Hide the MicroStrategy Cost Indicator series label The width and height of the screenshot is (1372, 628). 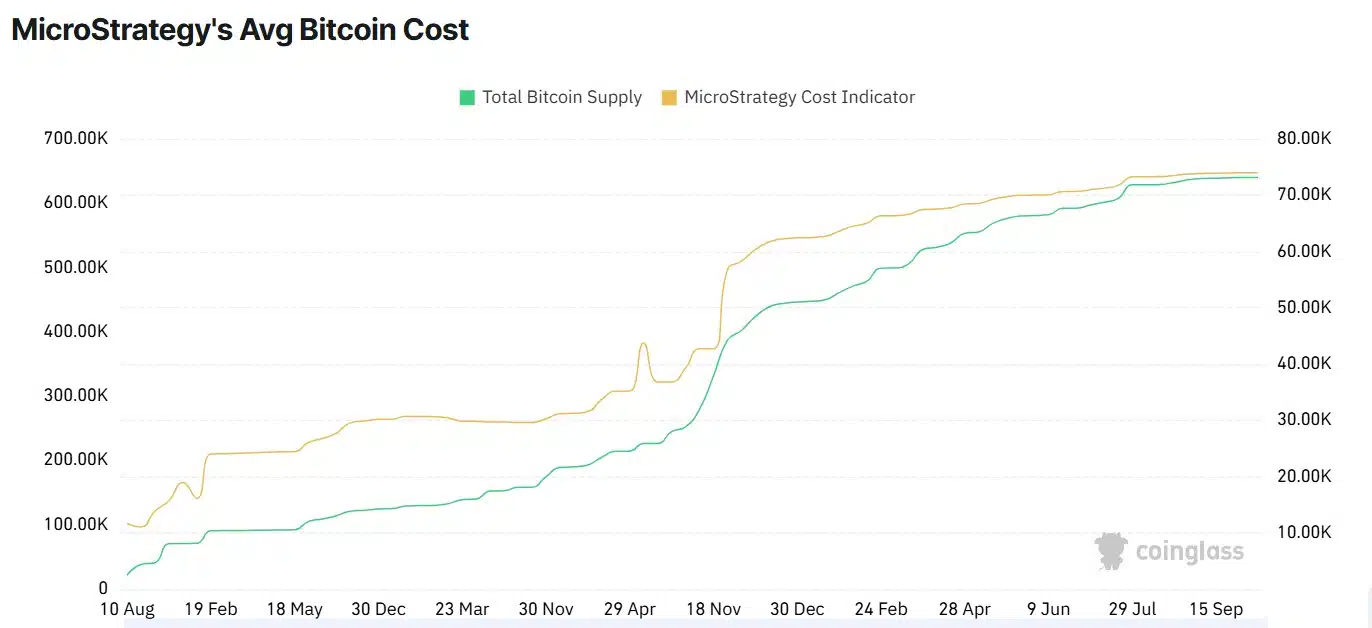pyautogui.click(x=799, y=97)
